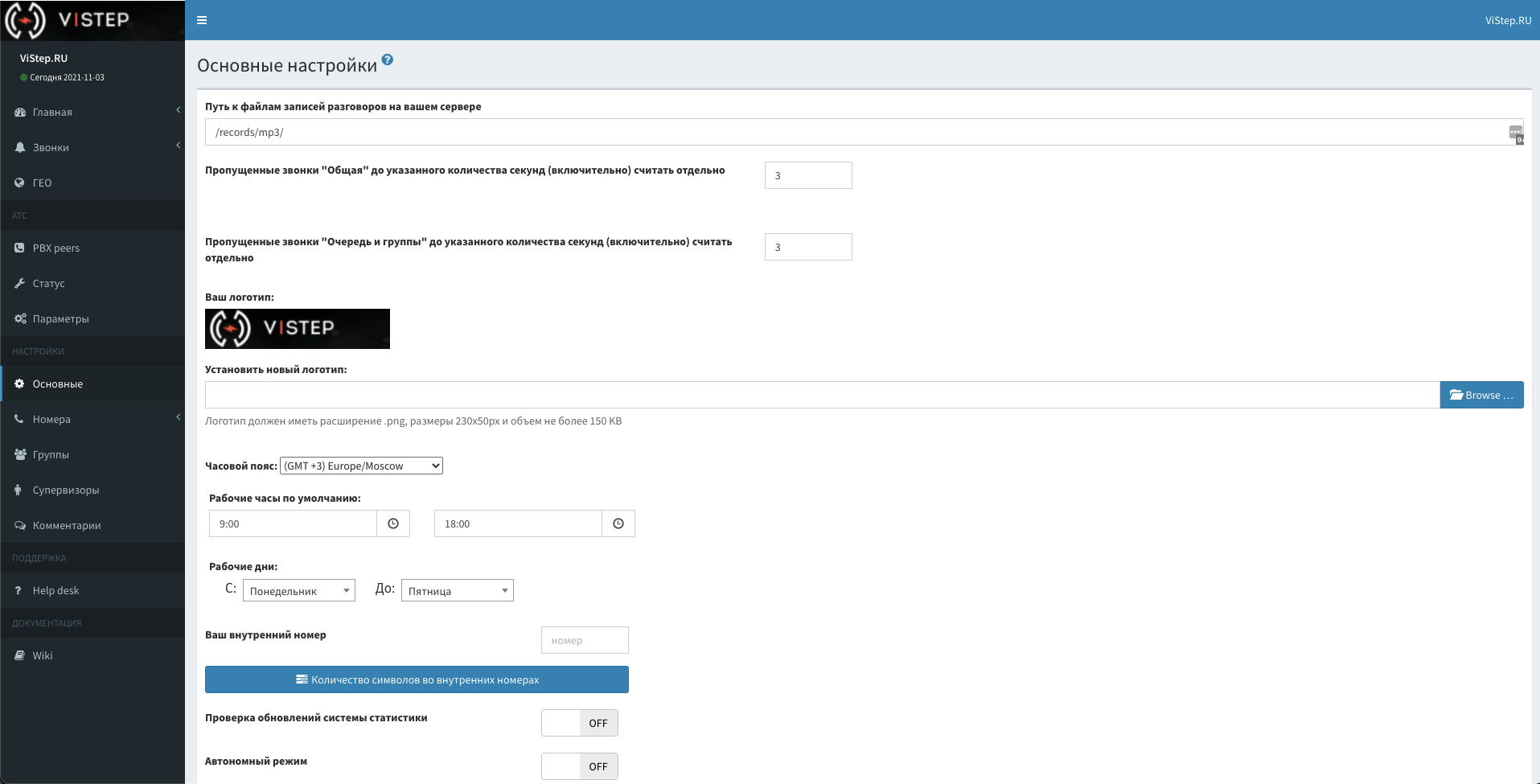Click the hamburger menu icon in header
The width and height of the screenshot is (1540, 784).
[x=202, y=20]
